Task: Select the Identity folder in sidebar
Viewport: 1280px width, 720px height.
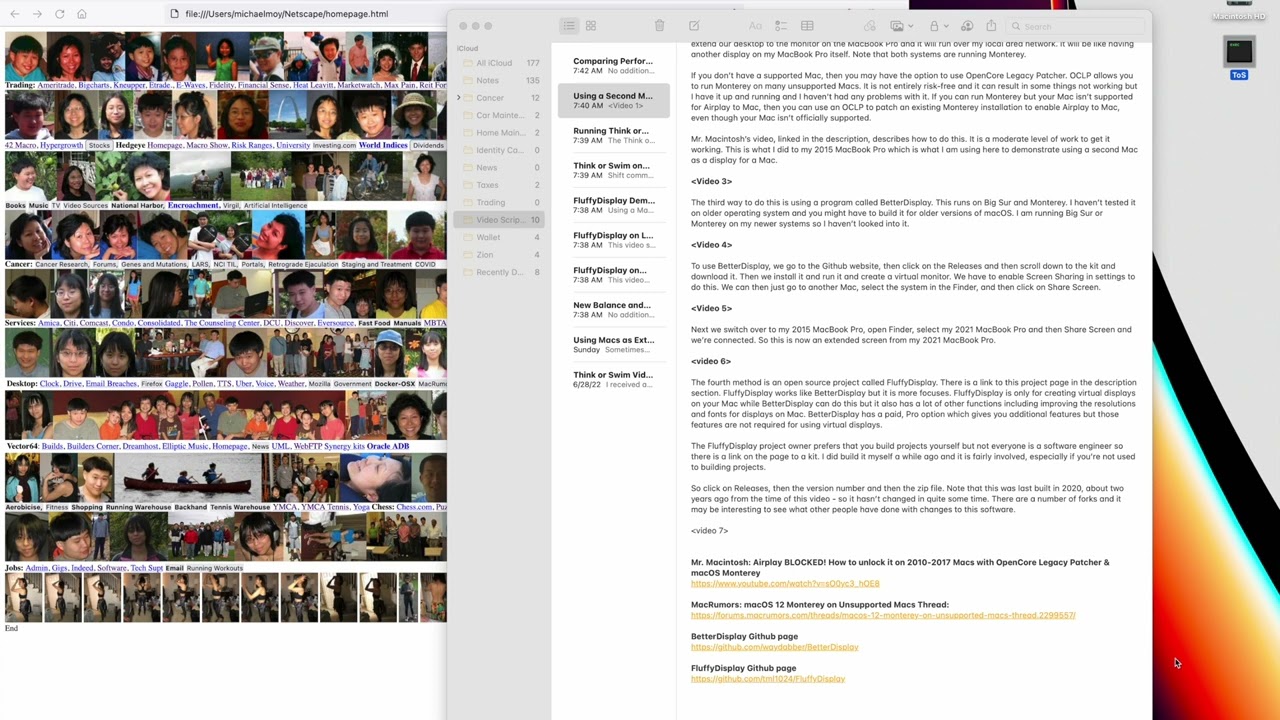Action: (501, 150)
